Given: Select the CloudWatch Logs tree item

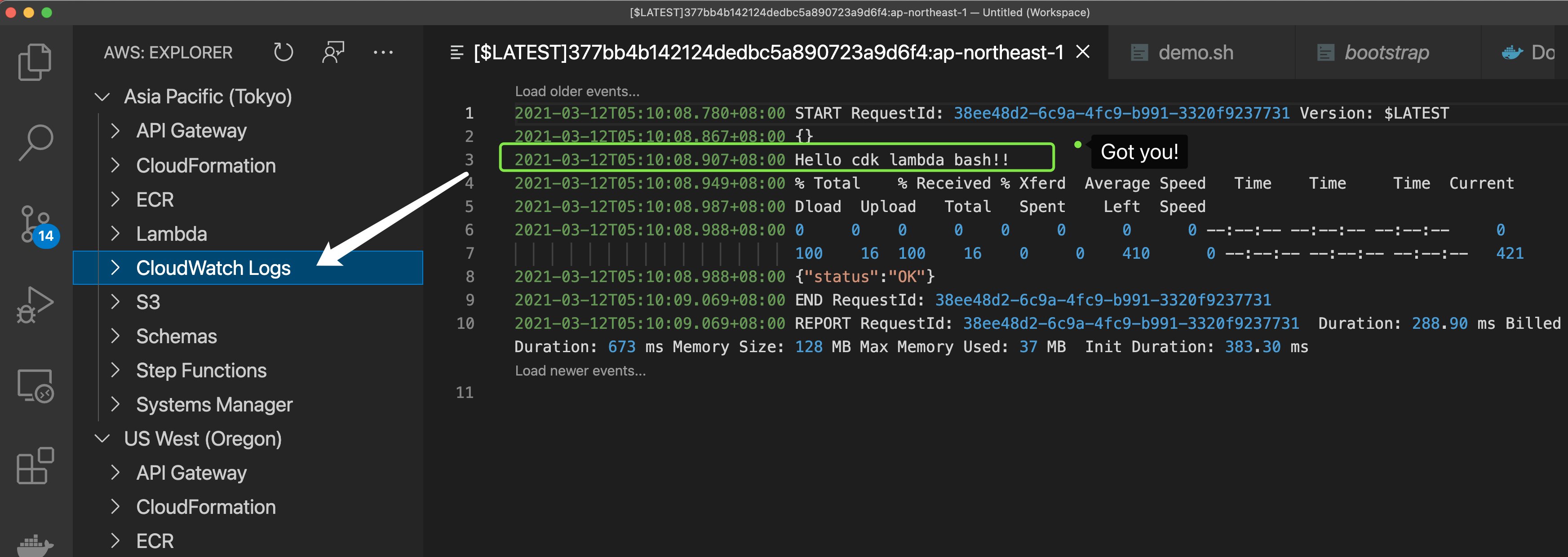Looking at the screenshot, I should coord(213,268).
